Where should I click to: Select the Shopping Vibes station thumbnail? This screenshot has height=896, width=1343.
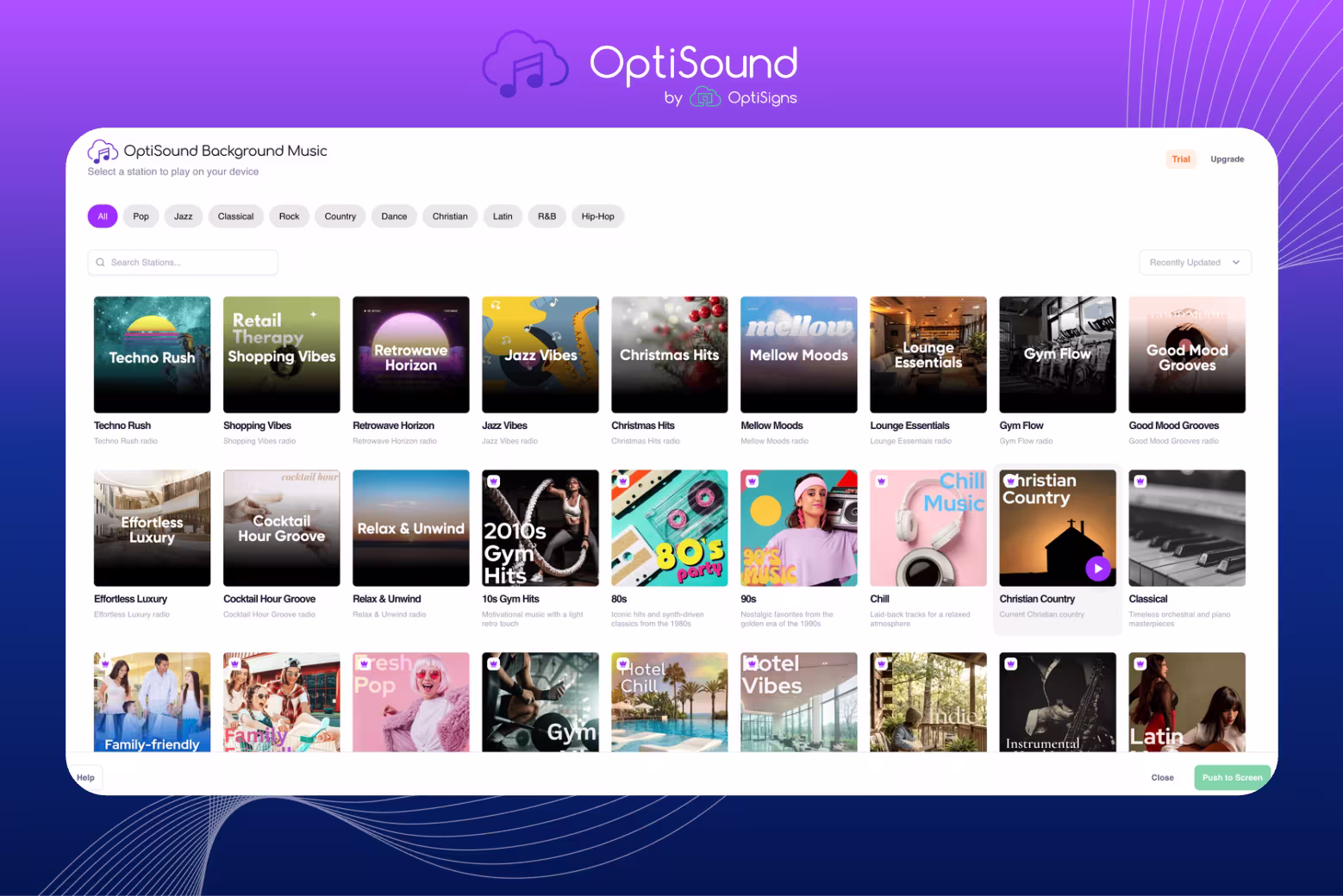(x=282, y=355)
